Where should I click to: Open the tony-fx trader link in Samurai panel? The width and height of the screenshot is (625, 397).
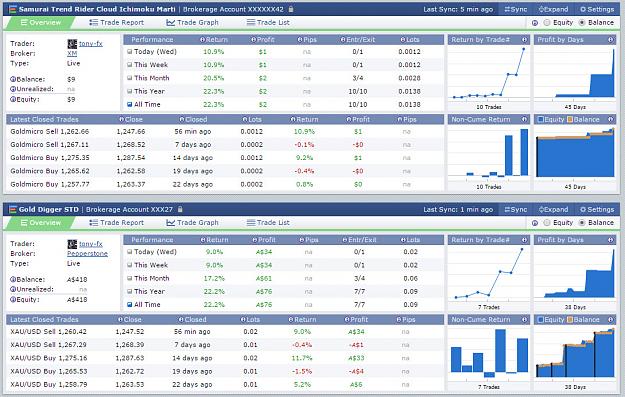click(91, 43)
